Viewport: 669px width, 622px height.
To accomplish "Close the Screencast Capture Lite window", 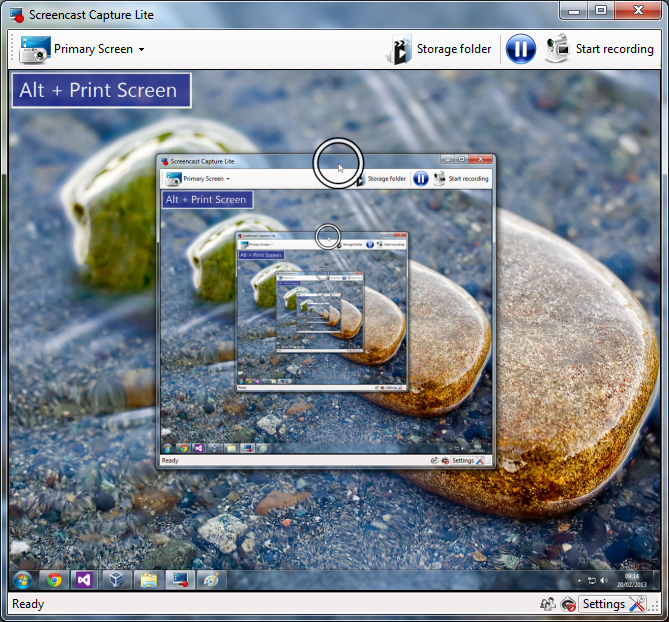I will pyautogui.click(x=638, y=10).
